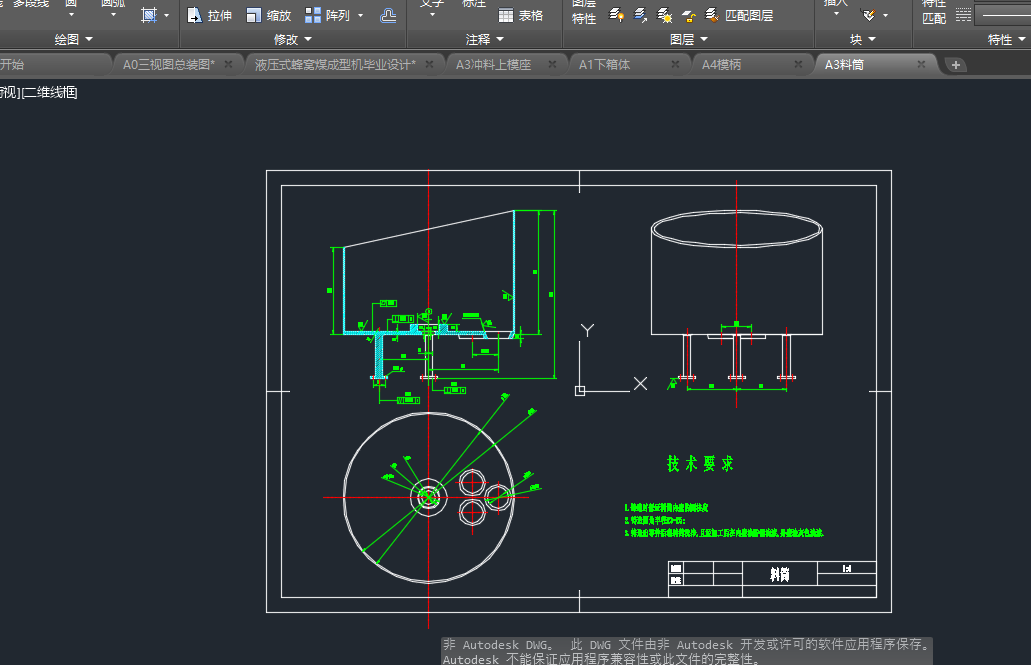Click the 技术要求 heading text in drawing

[700, 464]
